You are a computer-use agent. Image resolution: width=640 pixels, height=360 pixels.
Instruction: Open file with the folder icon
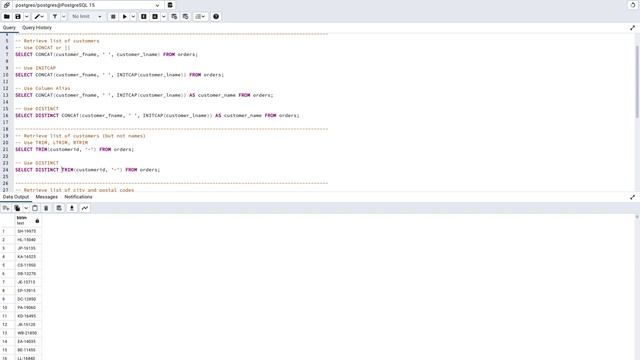7,17
